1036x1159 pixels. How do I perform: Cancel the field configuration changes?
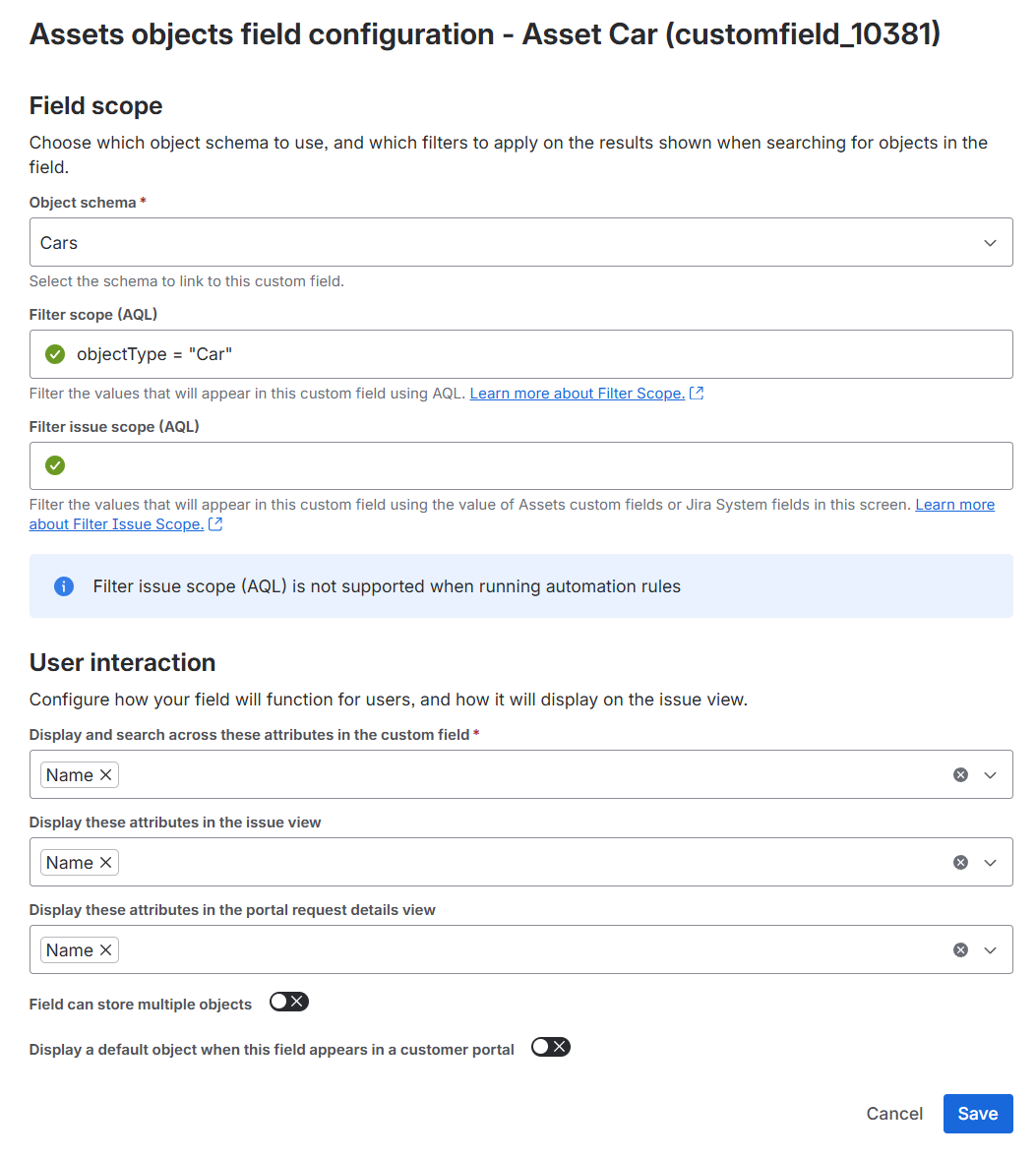(x=894, y=1114)
